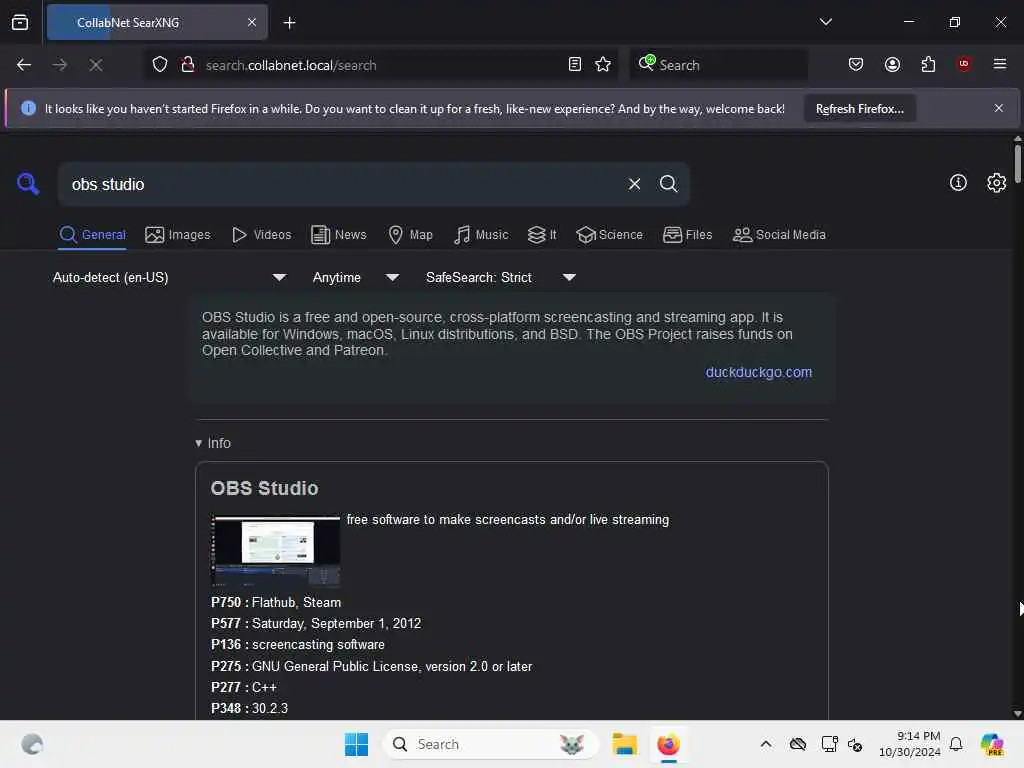Click the P275 GNU General Public License row
Screen dimensions: 1024x768
tap(372, 666)
